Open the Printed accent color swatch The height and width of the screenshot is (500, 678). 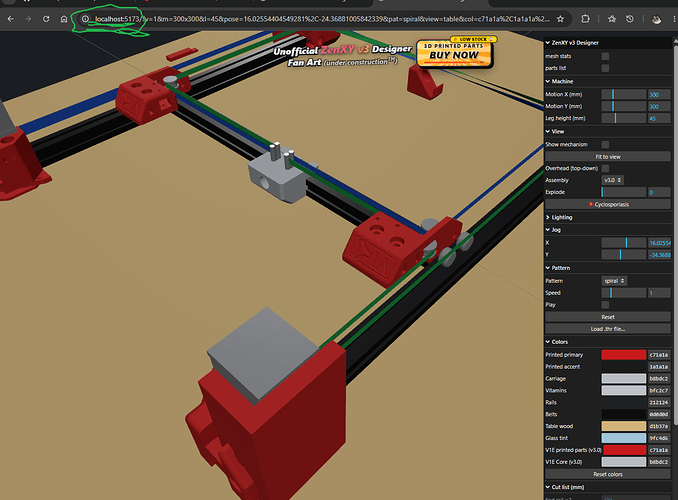pyautogui.click(x=624, y=366)
